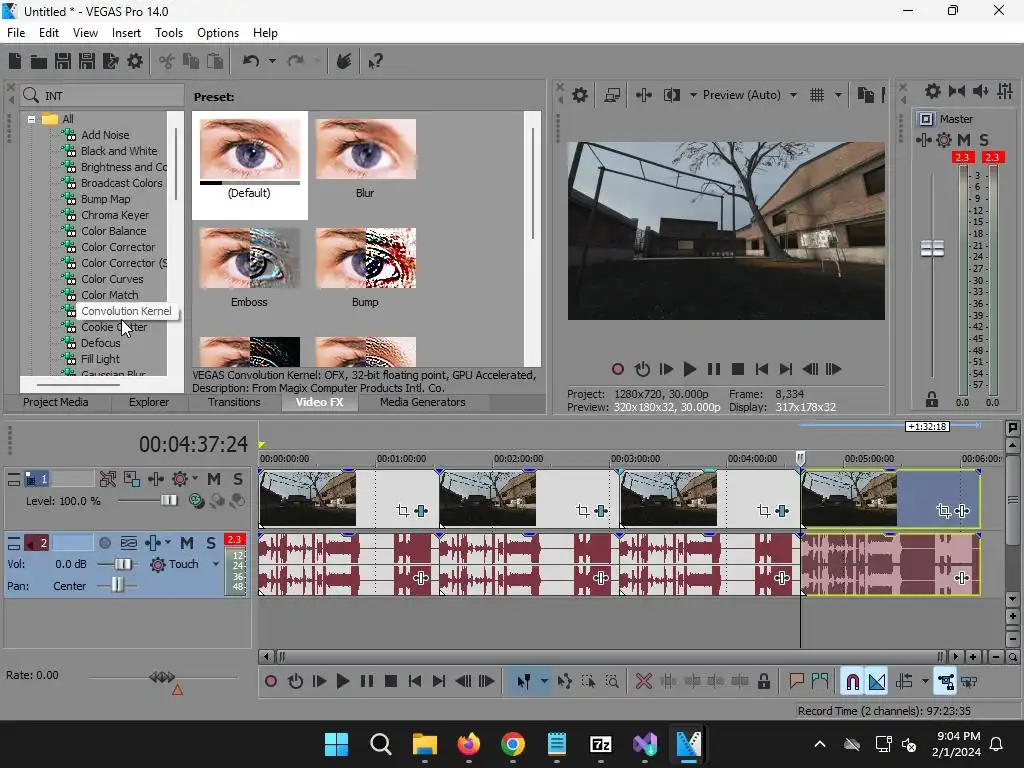The image size is (1024, 768).
Task: Copy snapshot to clipboard icon
Action: [865, 95]
